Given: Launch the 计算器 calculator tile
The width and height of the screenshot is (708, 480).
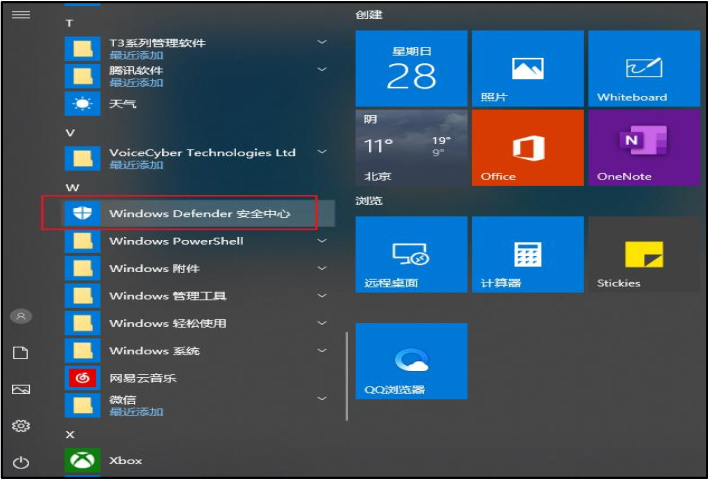Looking at the screenshot, I should (527, 254).
